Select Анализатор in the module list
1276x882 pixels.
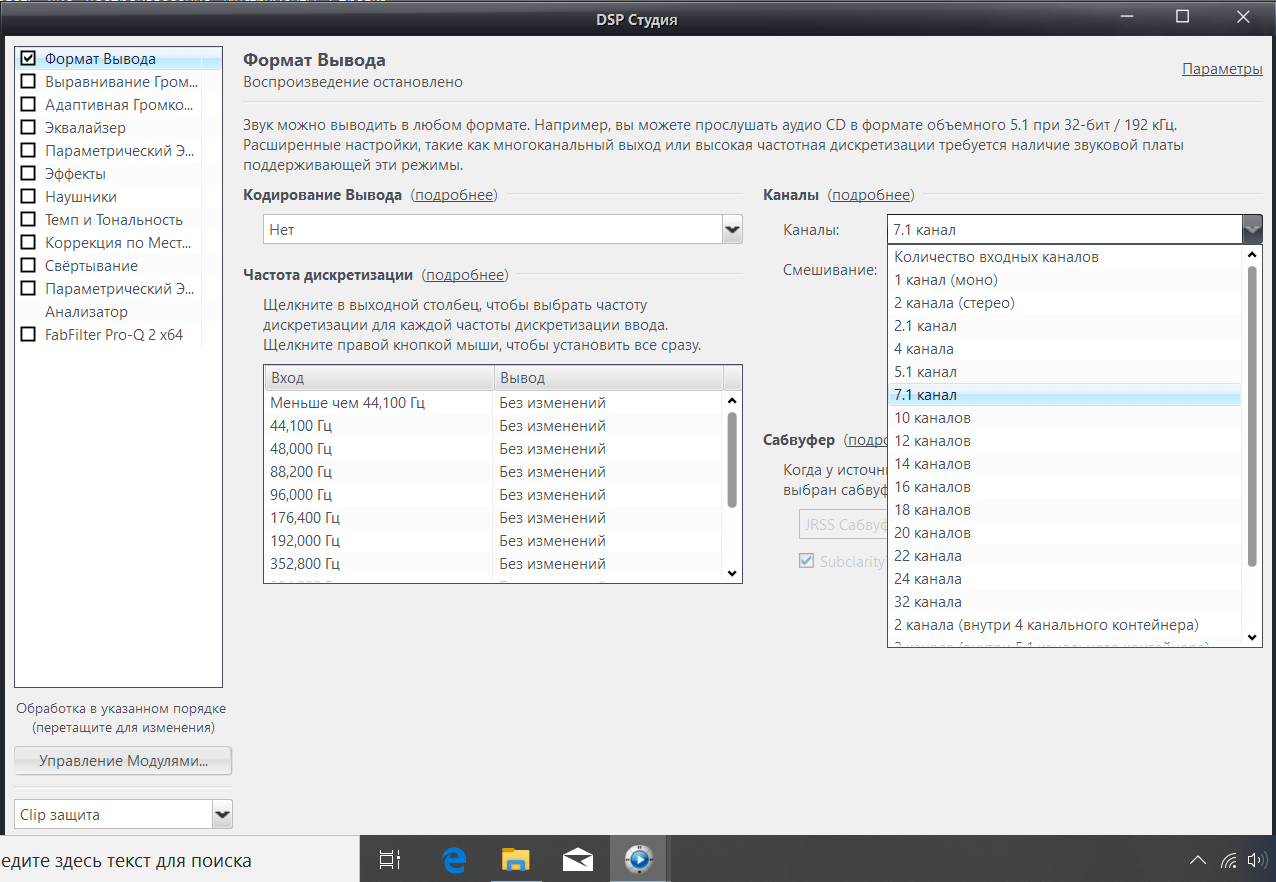(x=87, y=312)
